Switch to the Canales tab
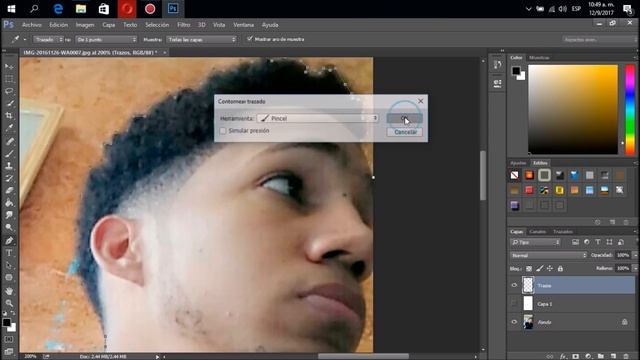The width and height of the screenshot is (640, 360). [537, 231]
